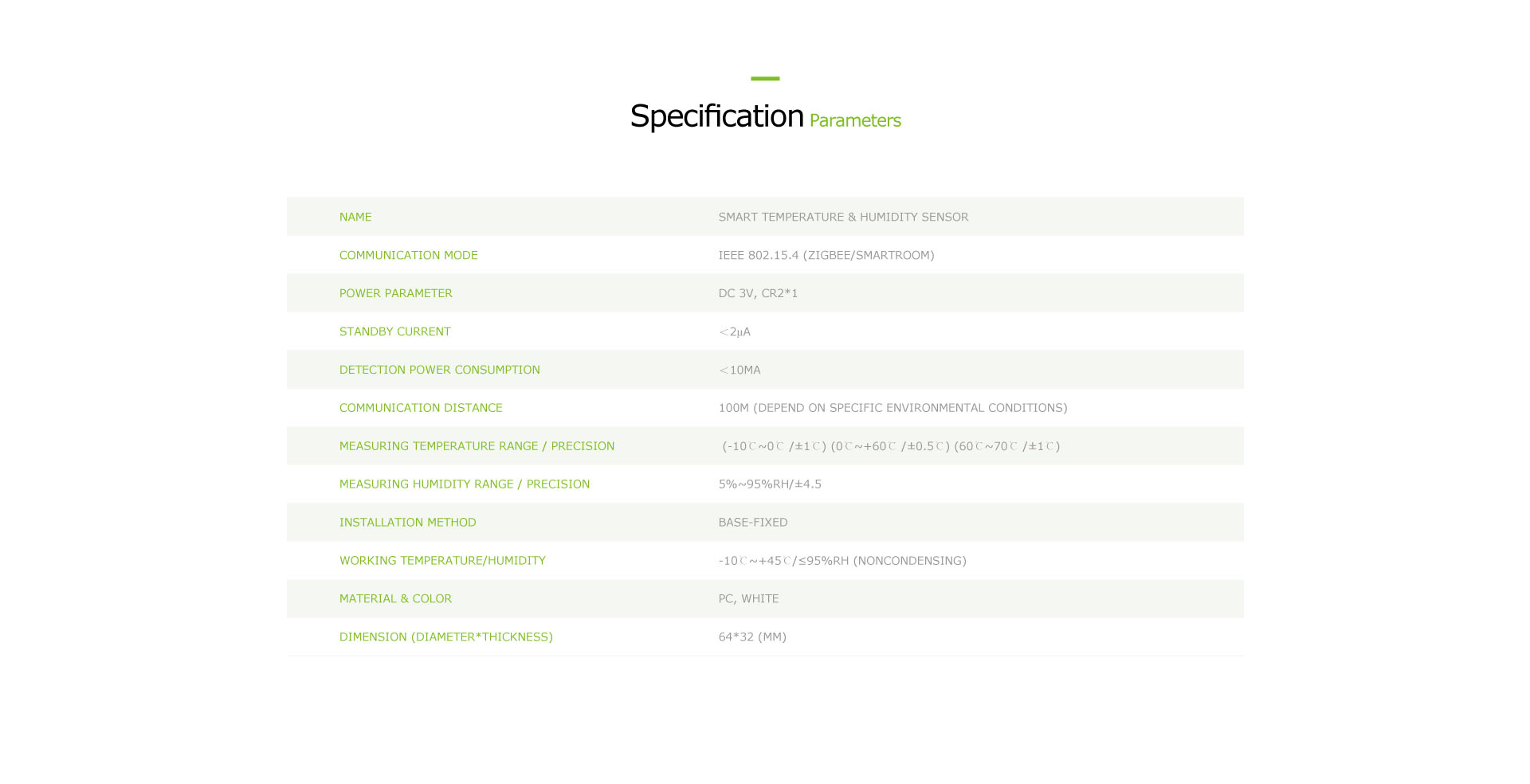Click the green Parameters subtitle

pos(855,120)
